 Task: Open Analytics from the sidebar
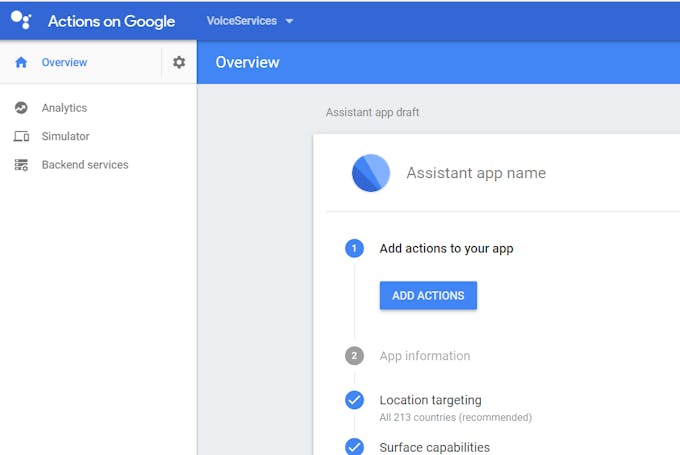(64, 108)
